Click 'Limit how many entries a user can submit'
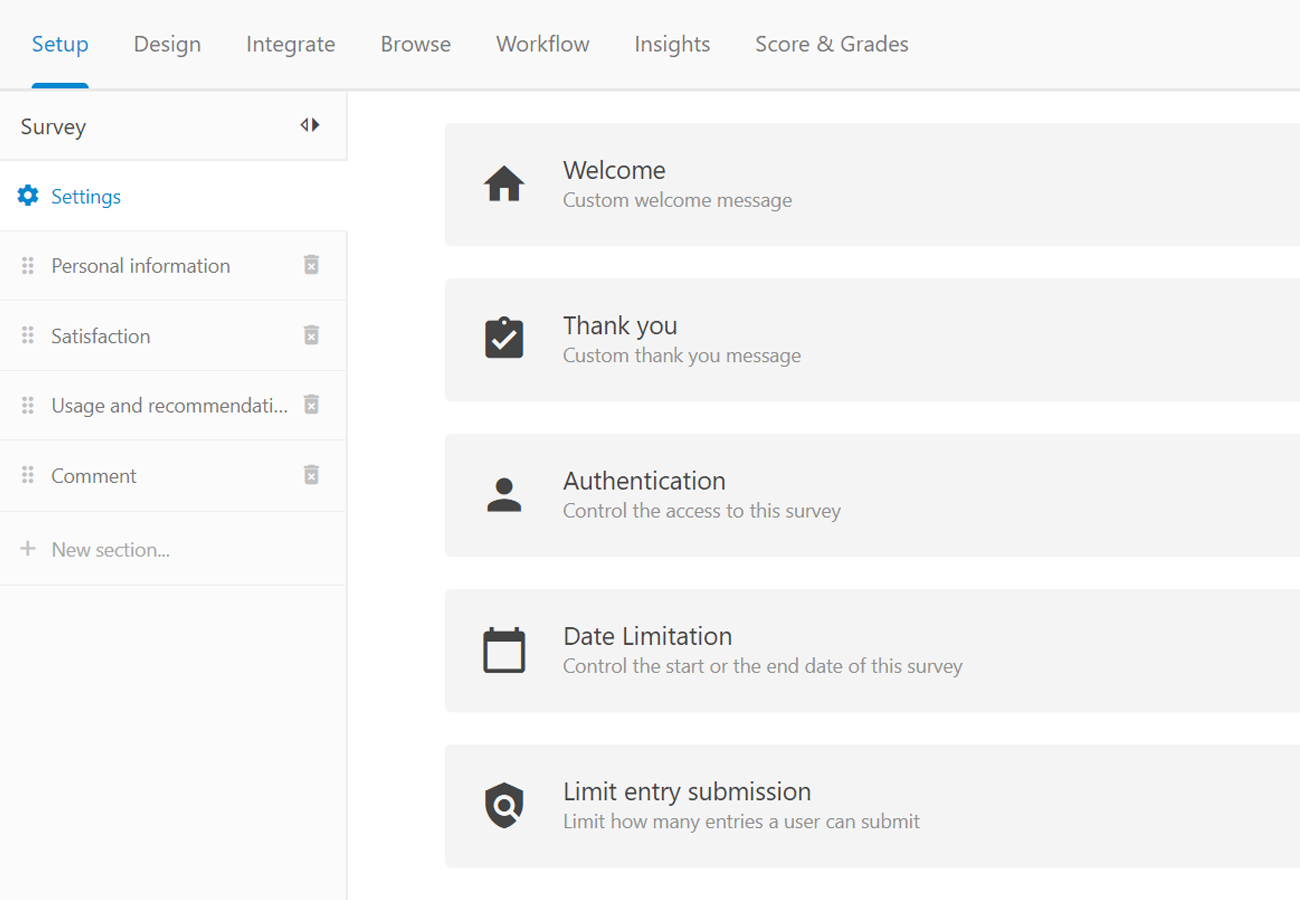 point(741,822)
